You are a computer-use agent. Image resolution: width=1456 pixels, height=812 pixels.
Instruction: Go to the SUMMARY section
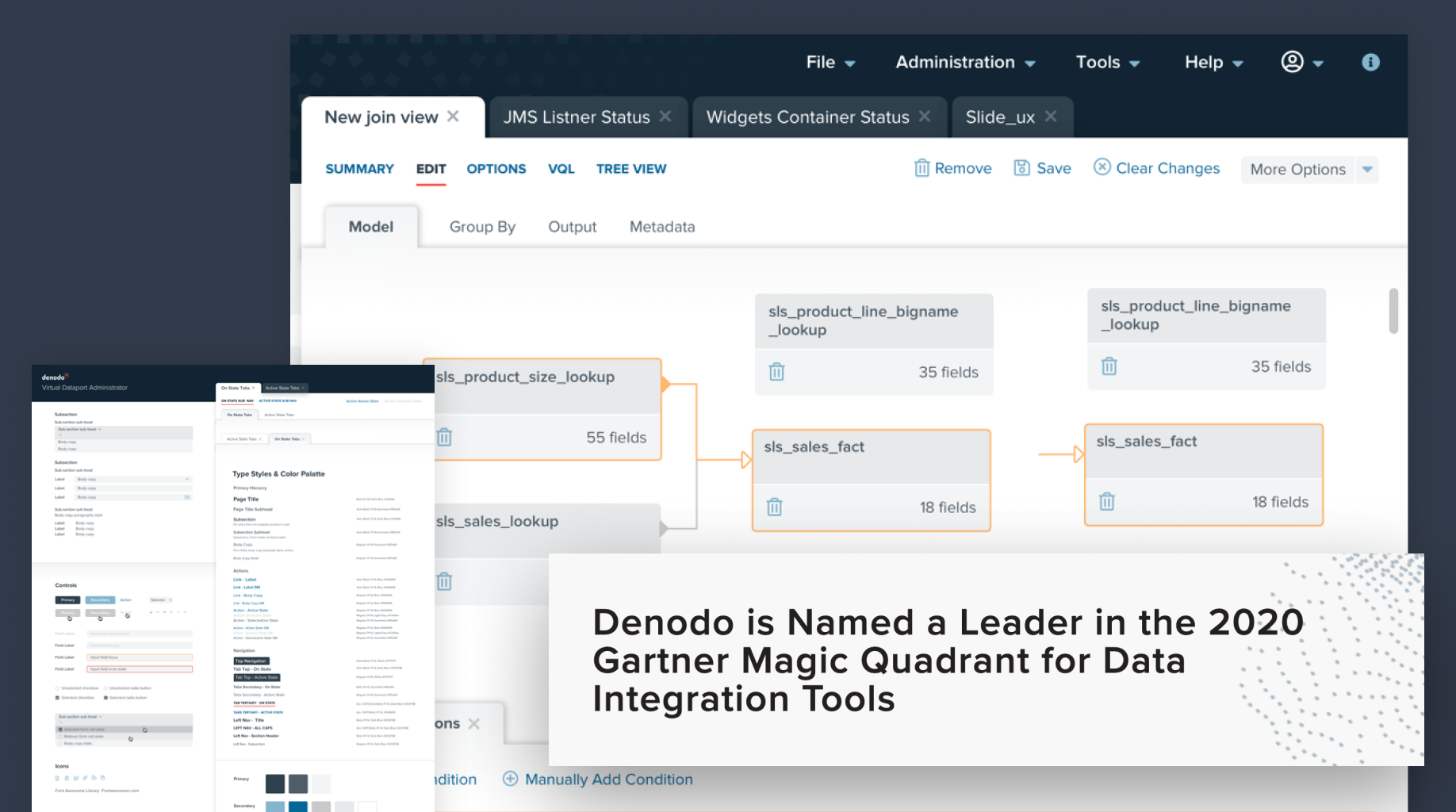click(359, 169)
